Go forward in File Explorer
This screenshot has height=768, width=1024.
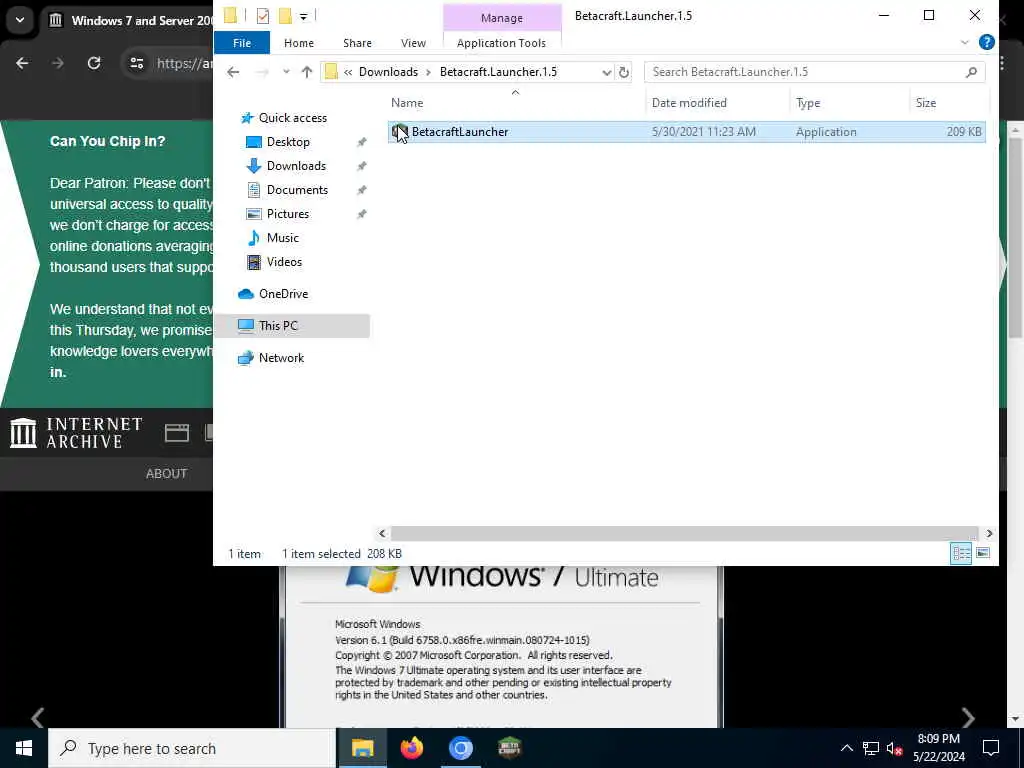pos(262,72)
